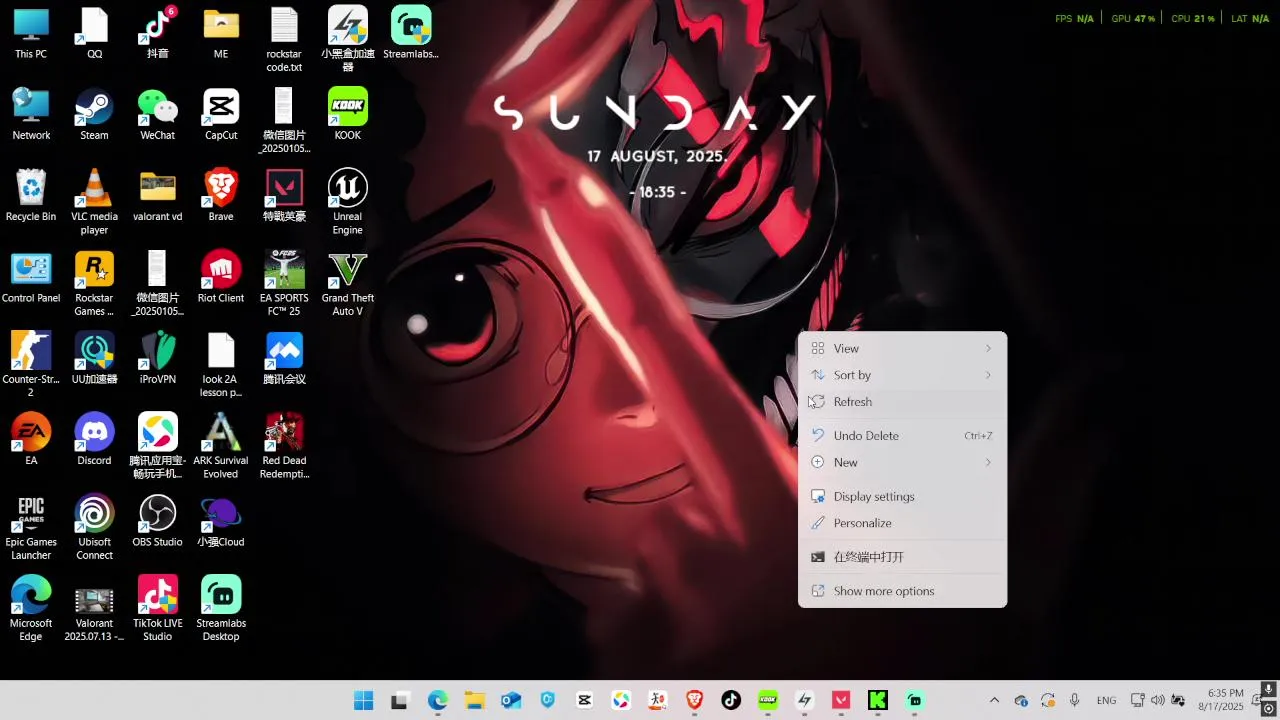Viewport: 1280px width, 720px height.
Task: Open Task View on the taskbar
Action: (400, 700)
